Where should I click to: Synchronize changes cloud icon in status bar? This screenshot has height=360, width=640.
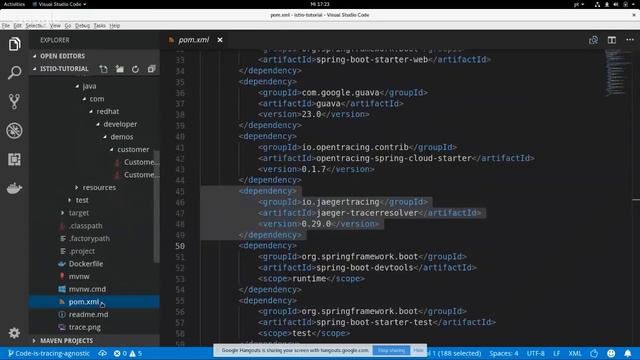tap(102, 353)
